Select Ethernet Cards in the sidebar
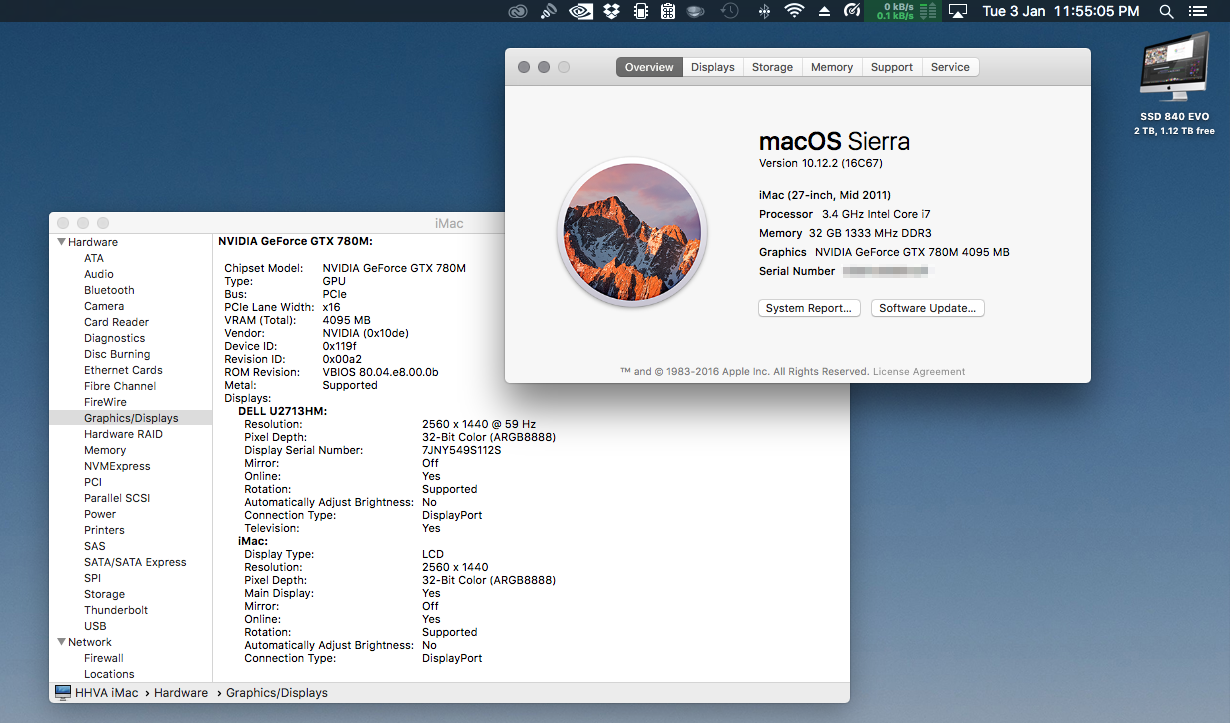 point(123,370)
